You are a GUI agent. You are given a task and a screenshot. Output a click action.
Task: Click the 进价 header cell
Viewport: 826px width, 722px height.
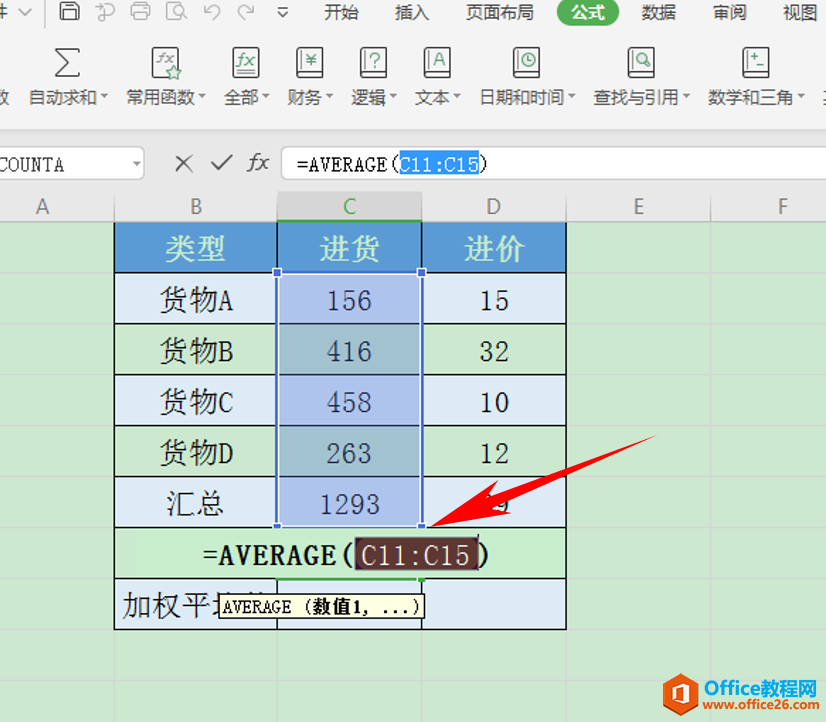494,248
